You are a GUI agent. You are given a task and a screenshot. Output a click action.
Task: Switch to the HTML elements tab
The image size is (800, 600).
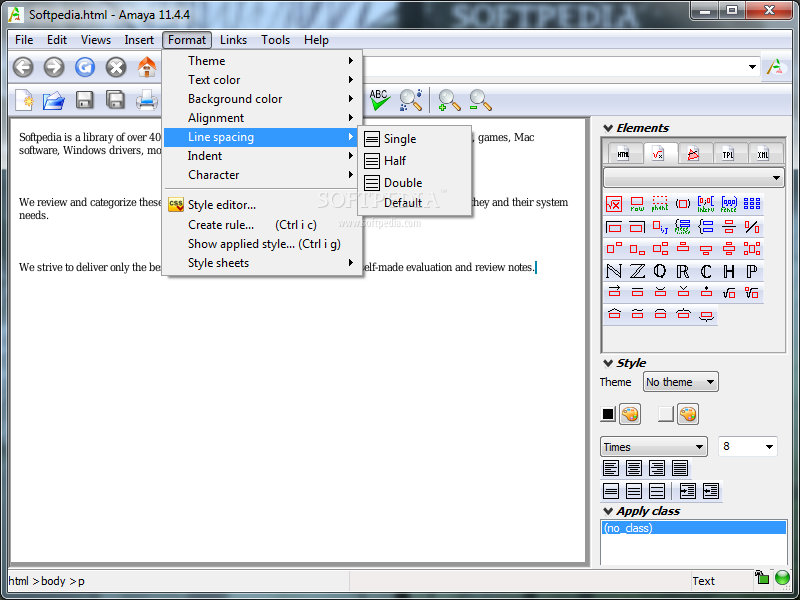(x=623, y=154)
